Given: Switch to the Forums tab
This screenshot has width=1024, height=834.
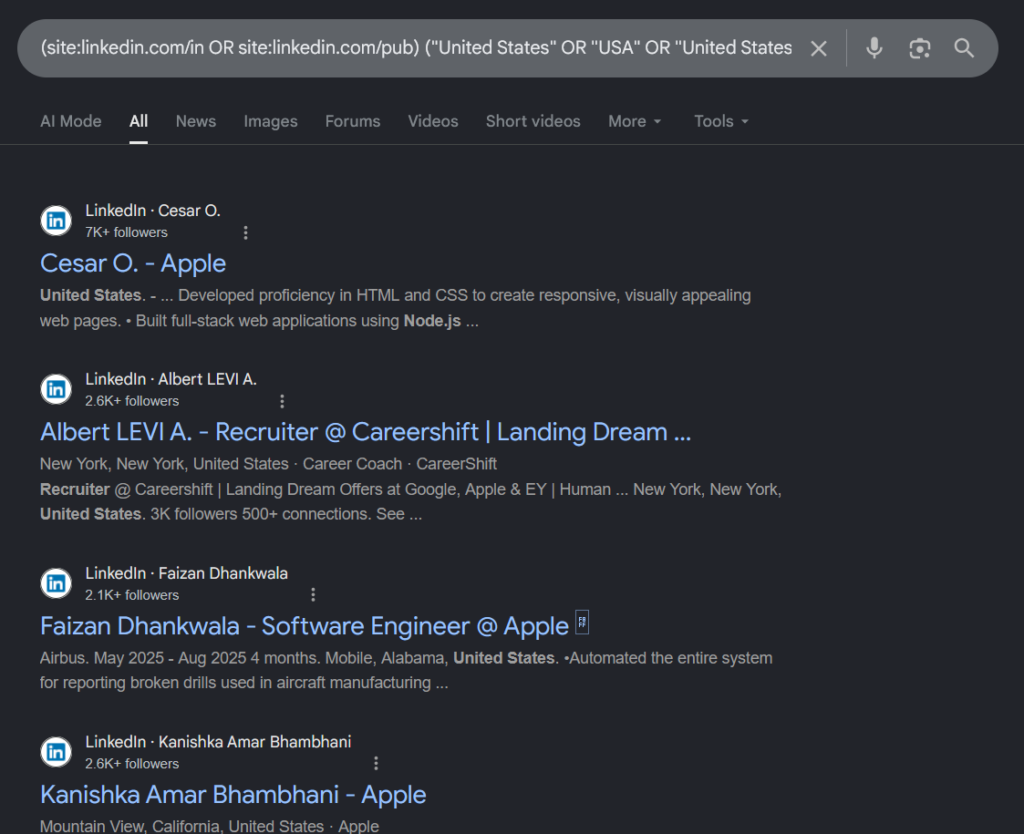Looking at the screenshot, I should pos(353,121).
